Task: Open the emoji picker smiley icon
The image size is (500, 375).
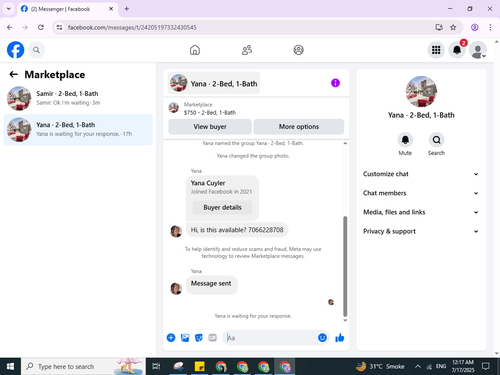Action: click(x=322, y=338)
